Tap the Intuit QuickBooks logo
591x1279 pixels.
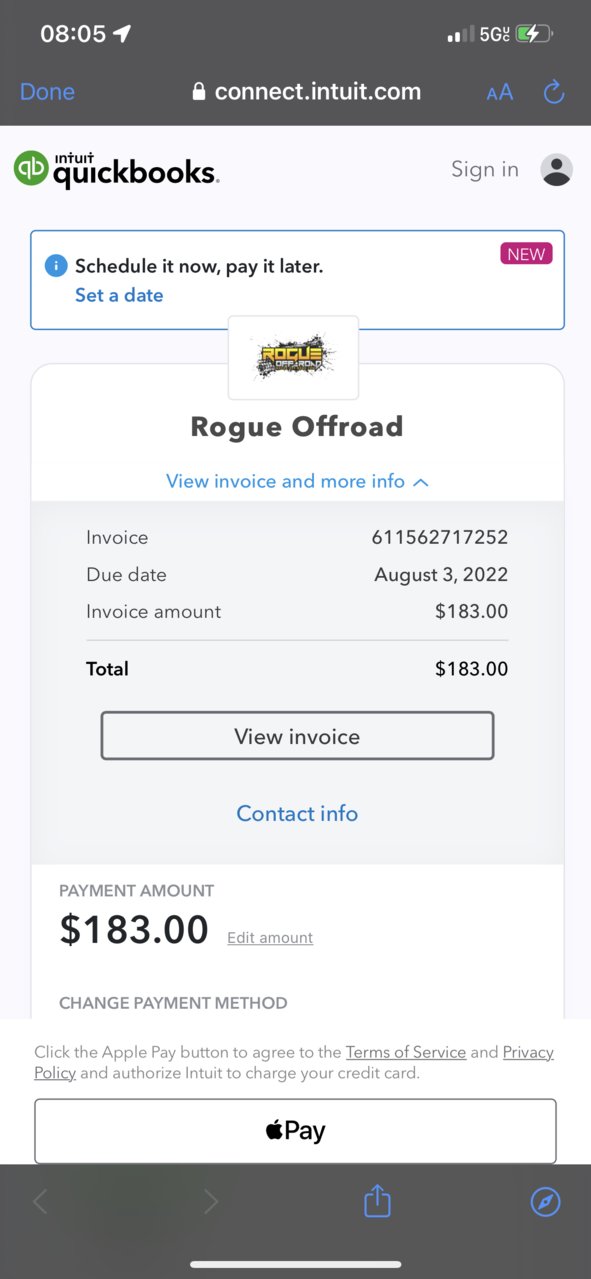[x=116, y=170]
